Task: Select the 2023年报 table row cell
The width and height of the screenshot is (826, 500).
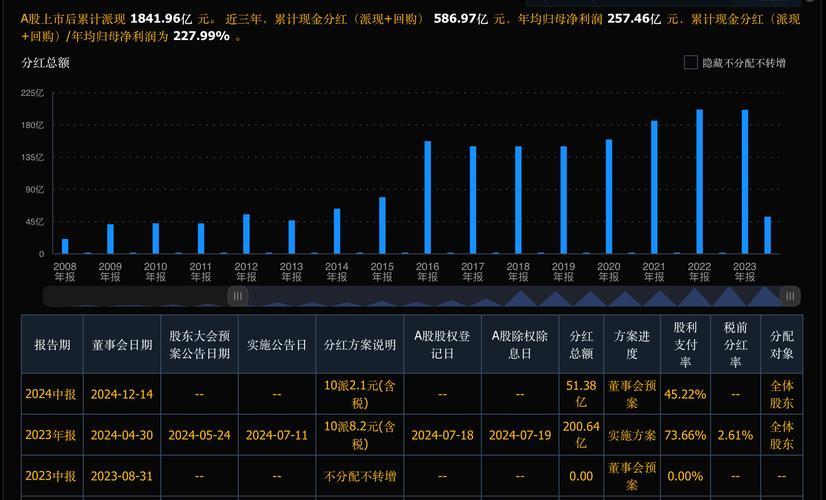Action: click(x=51, y=435)
